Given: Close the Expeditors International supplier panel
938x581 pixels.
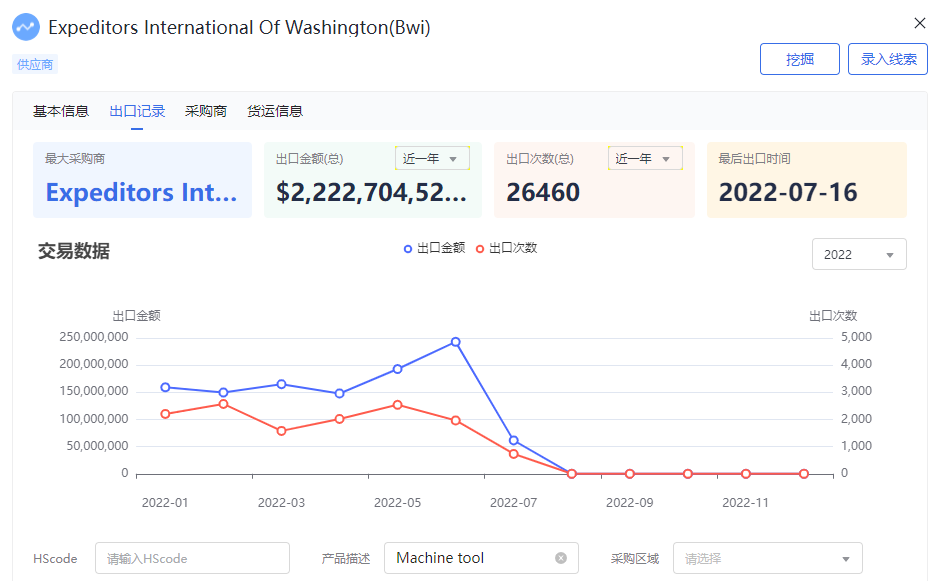Looking at the screenshot, I should click(919, 23).
